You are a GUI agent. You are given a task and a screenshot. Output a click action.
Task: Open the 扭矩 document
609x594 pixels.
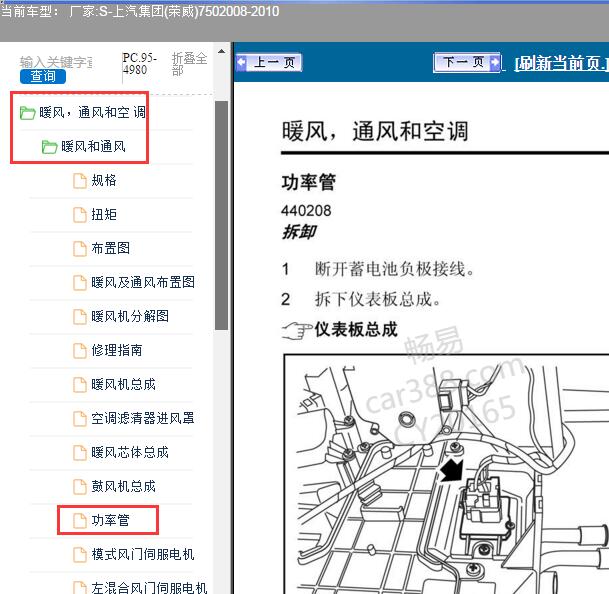[x=104, y=214]
